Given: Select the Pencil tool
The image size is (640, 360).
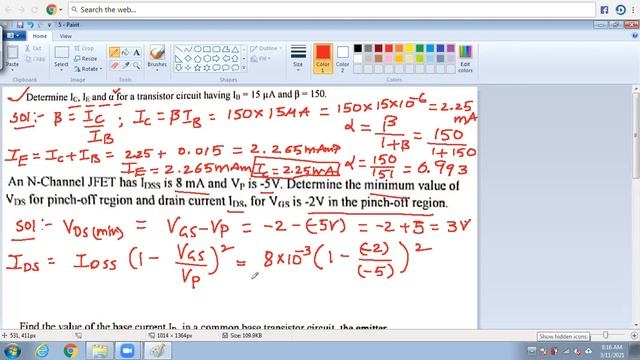Looking at the screenshot, I should coord(114,52).
